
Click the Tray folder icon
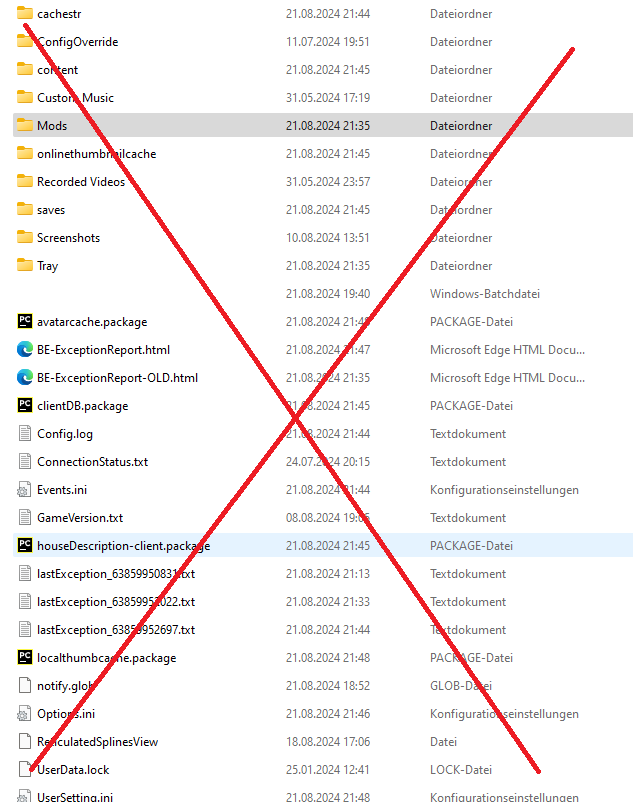pyautogui.click(x=25, y=266)
